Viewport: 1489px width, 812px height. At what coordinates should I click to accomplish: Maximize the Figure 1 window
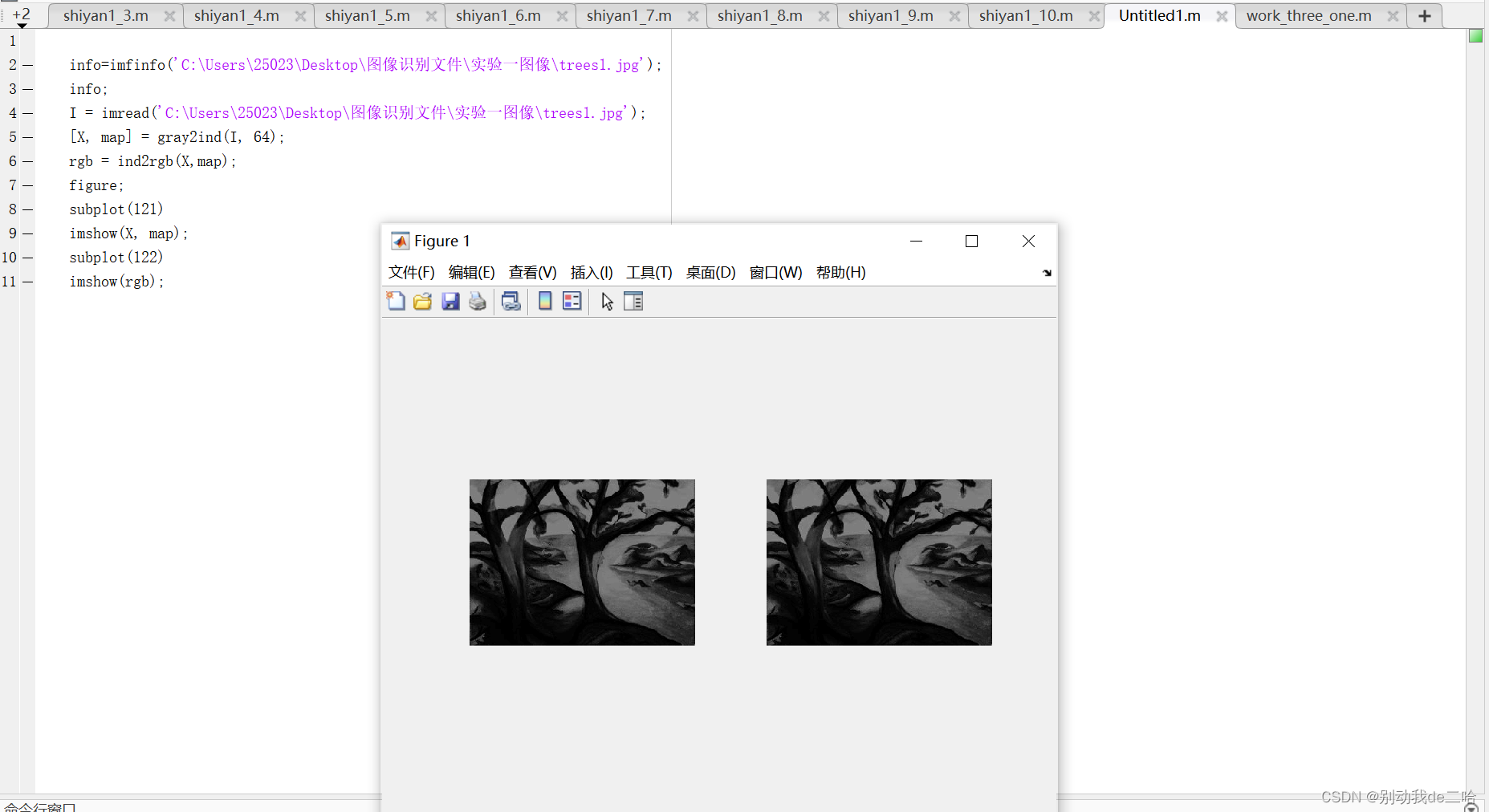click(x=971, y=241)
